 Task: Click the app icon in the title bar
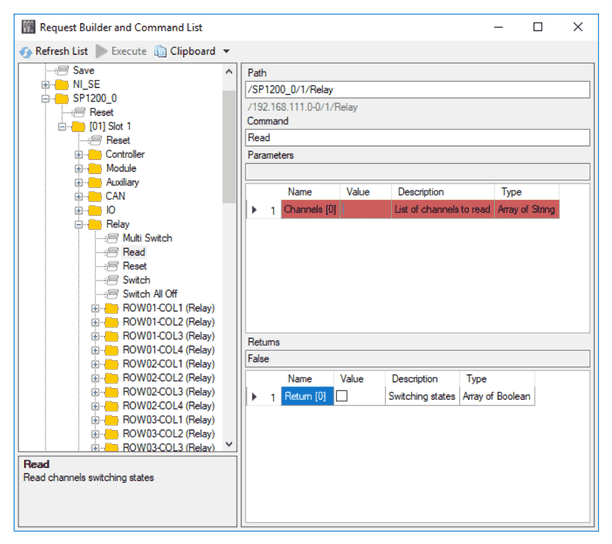point(28,27)
